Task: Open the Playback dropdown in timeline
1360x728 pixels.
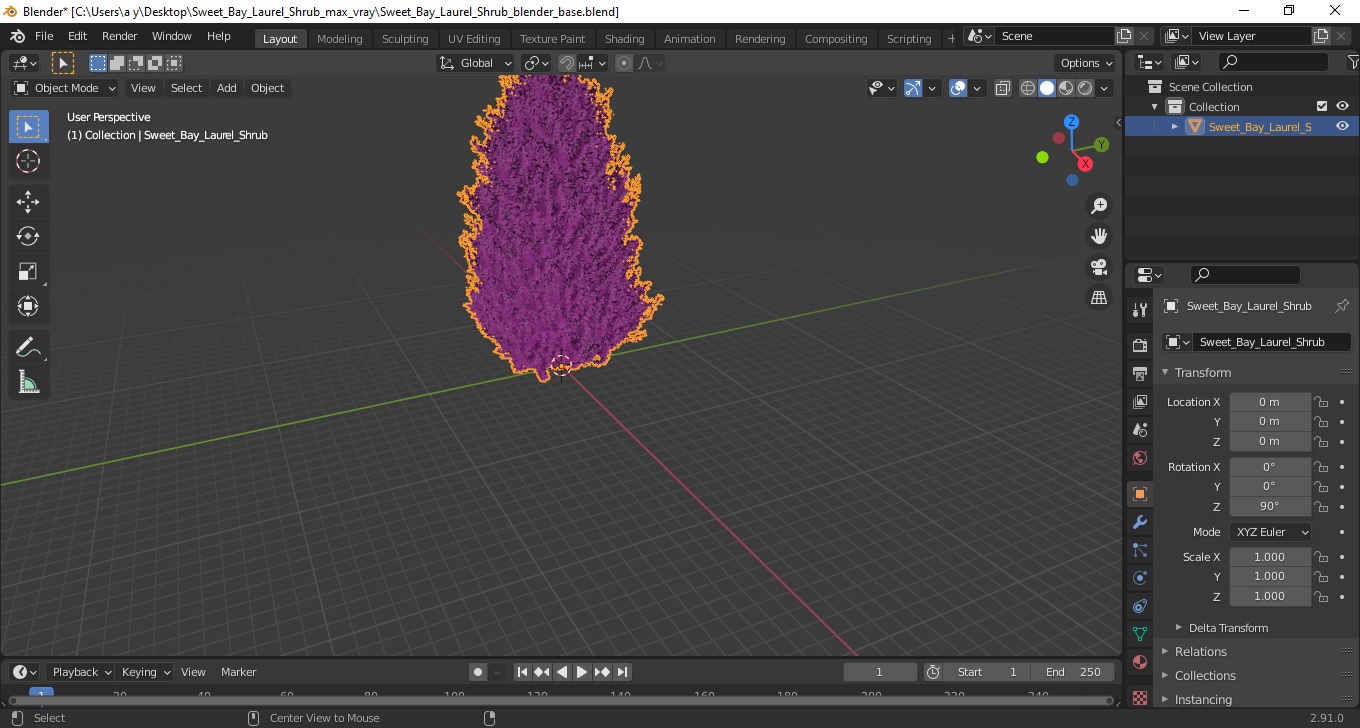Action: pos(80,672)
